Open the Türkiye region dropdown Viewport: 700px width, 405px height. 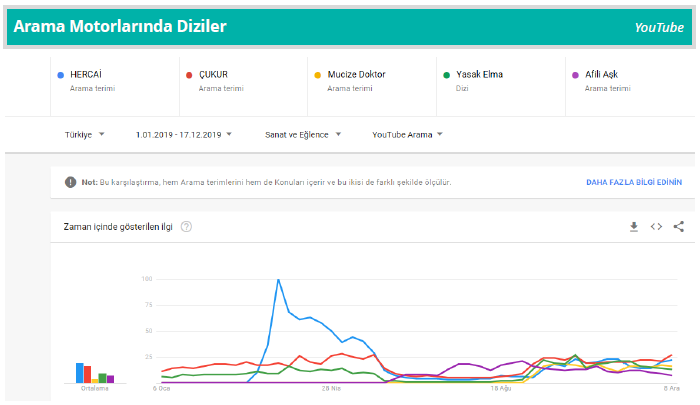(x=84, y=134)
